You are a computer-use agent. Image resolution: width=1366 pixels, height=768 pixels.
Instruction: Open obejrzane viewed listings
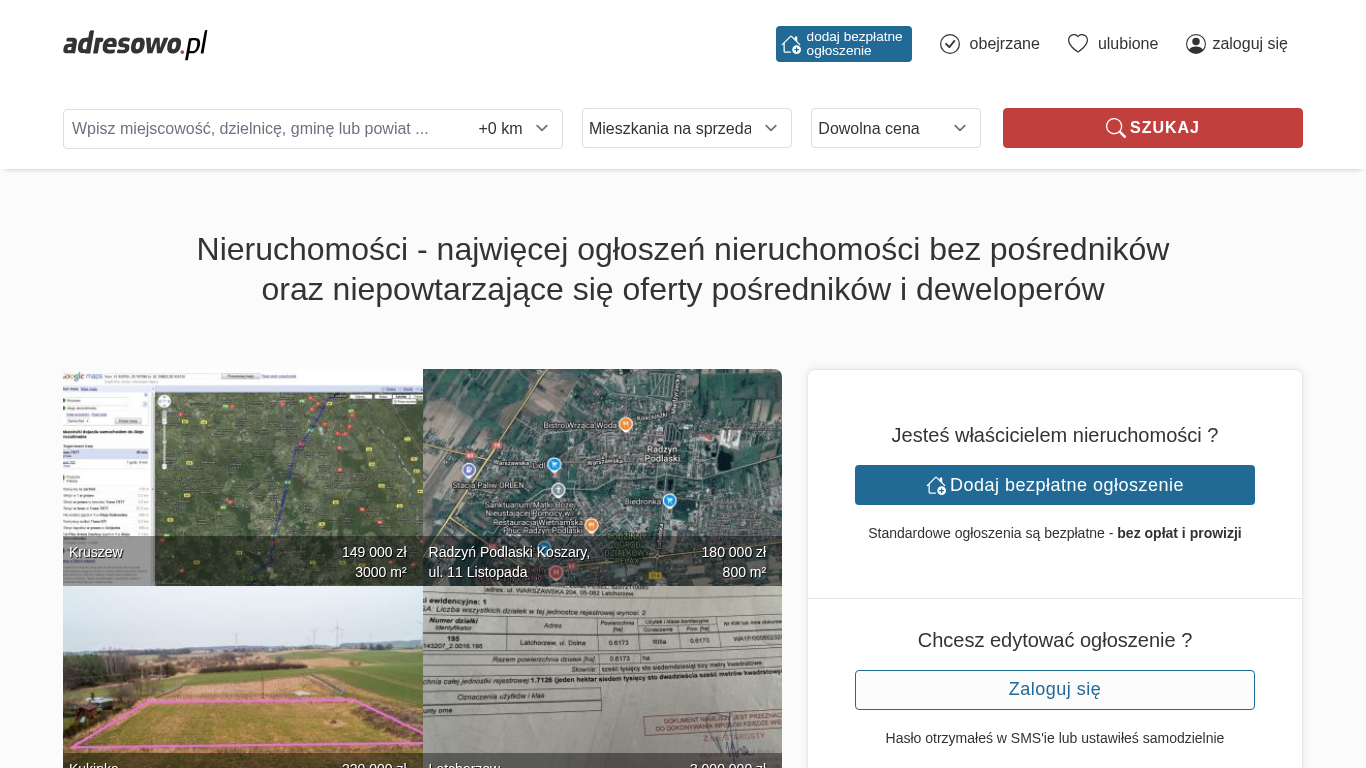click(1003, 44)
